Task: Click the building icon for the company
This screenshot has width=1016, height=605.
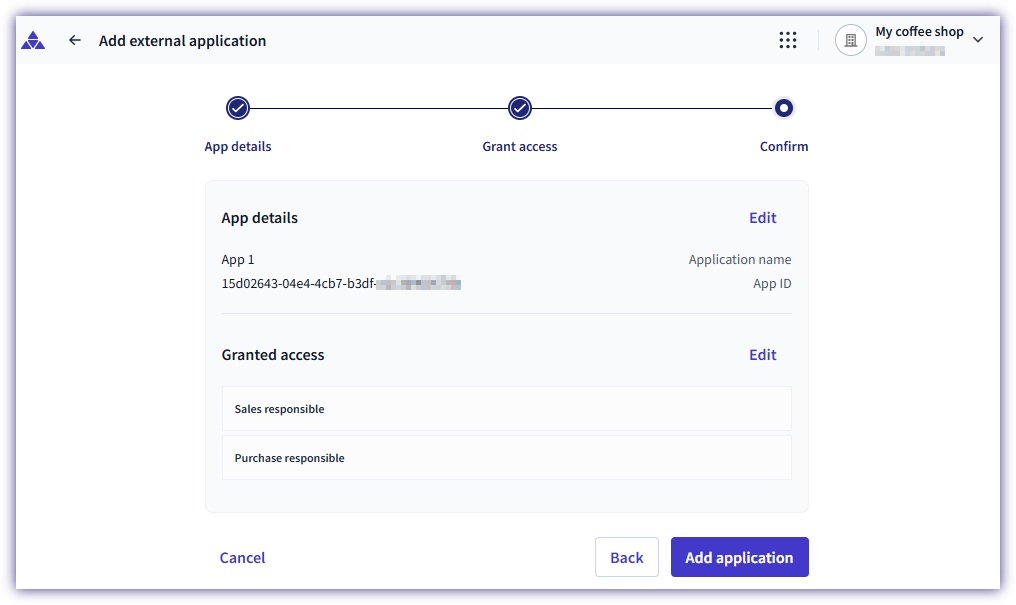Action: (x=851, y=40)
